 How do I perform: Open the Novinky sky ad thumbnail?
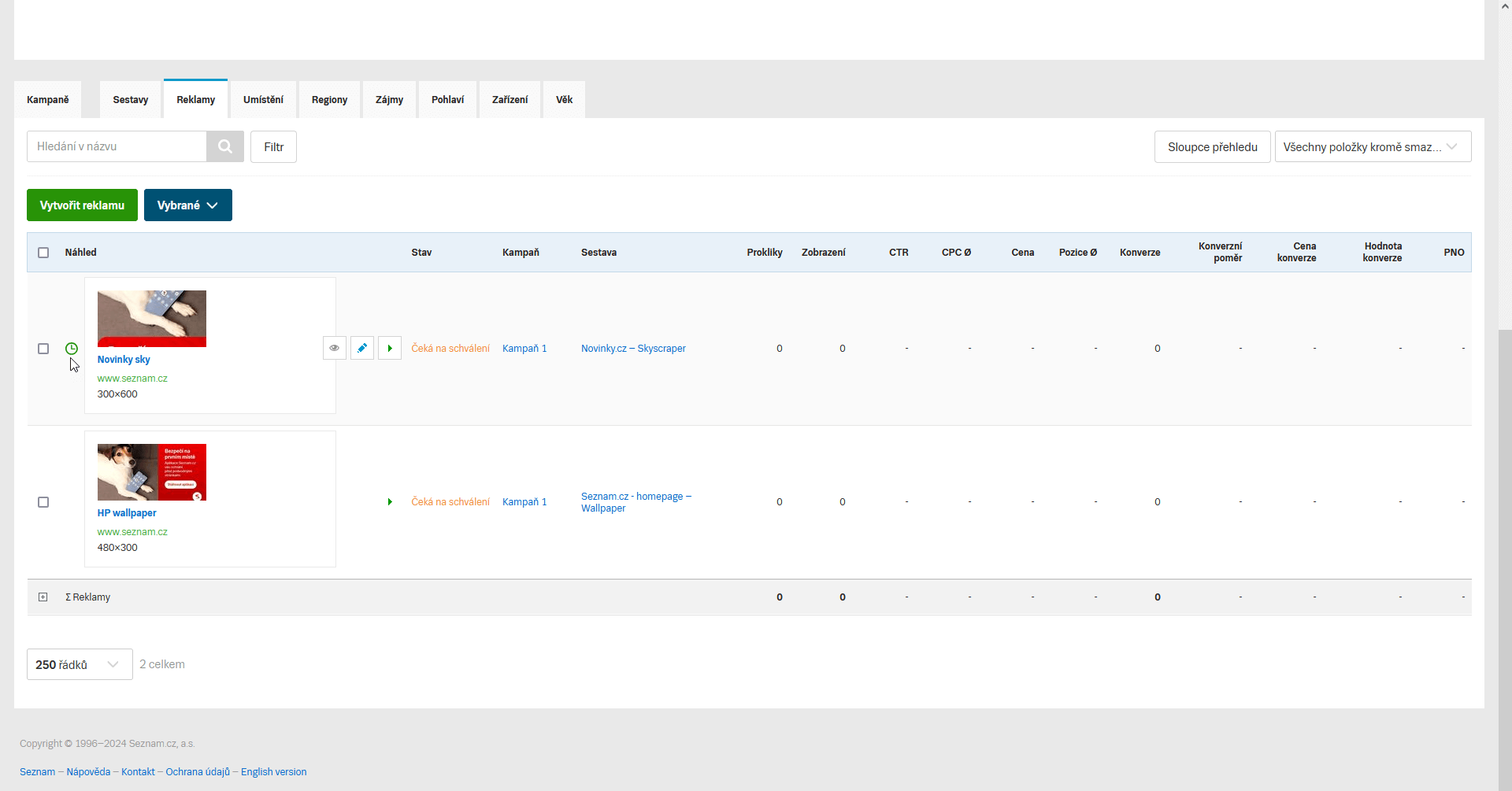pyautogui.click(x=152, y=319)
